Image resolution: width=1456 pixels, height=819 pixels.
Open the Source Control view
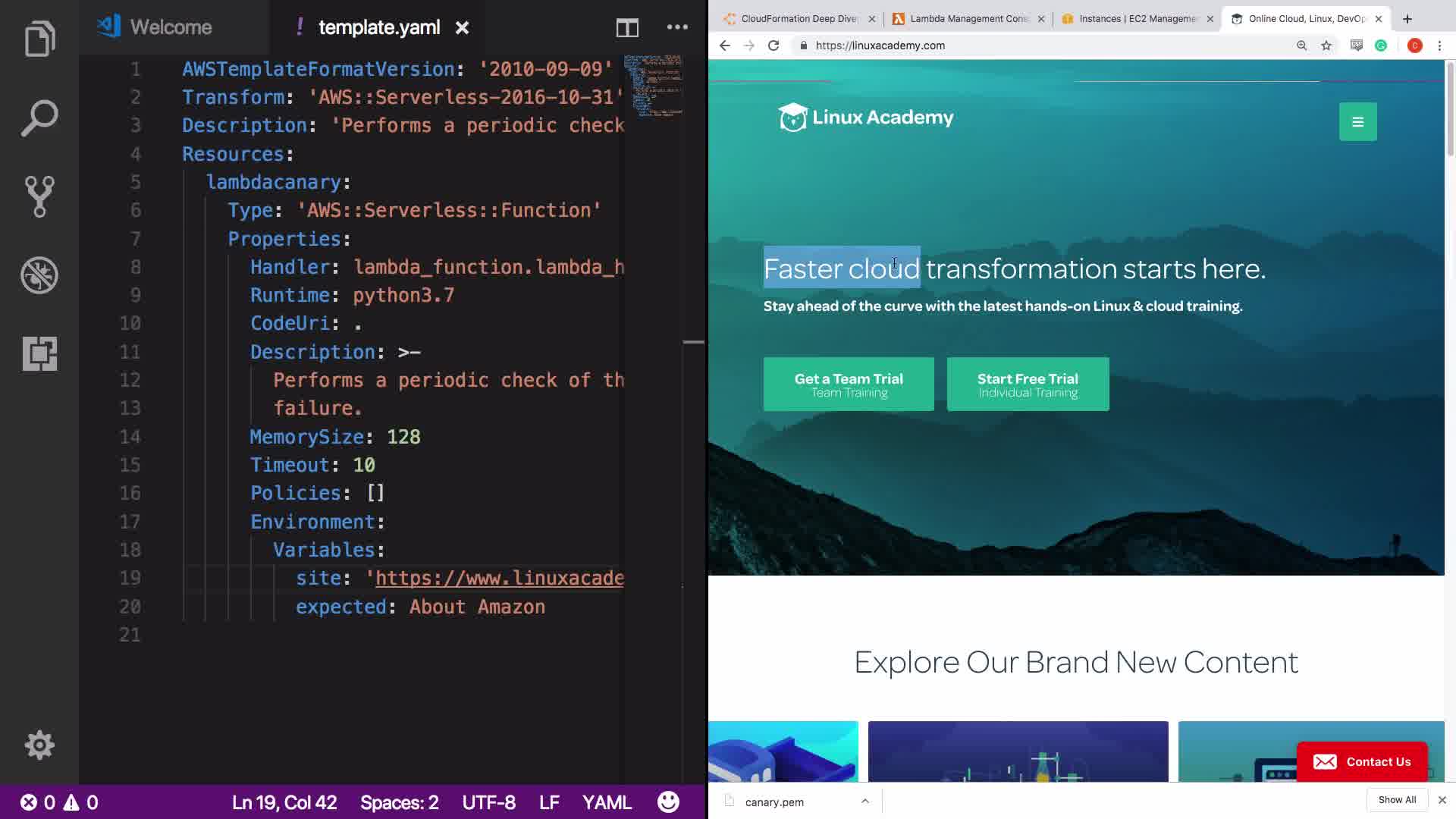[x=39, y=196]
